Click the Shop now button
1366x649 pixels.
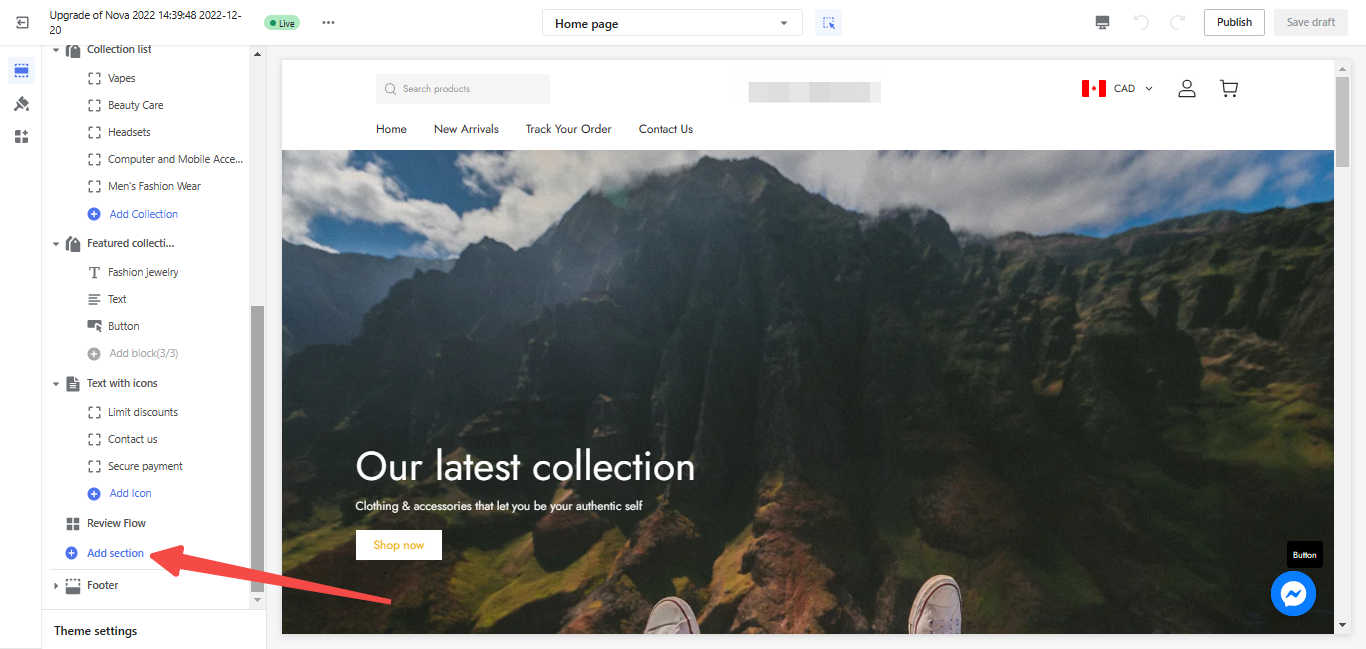pos(399,545)
